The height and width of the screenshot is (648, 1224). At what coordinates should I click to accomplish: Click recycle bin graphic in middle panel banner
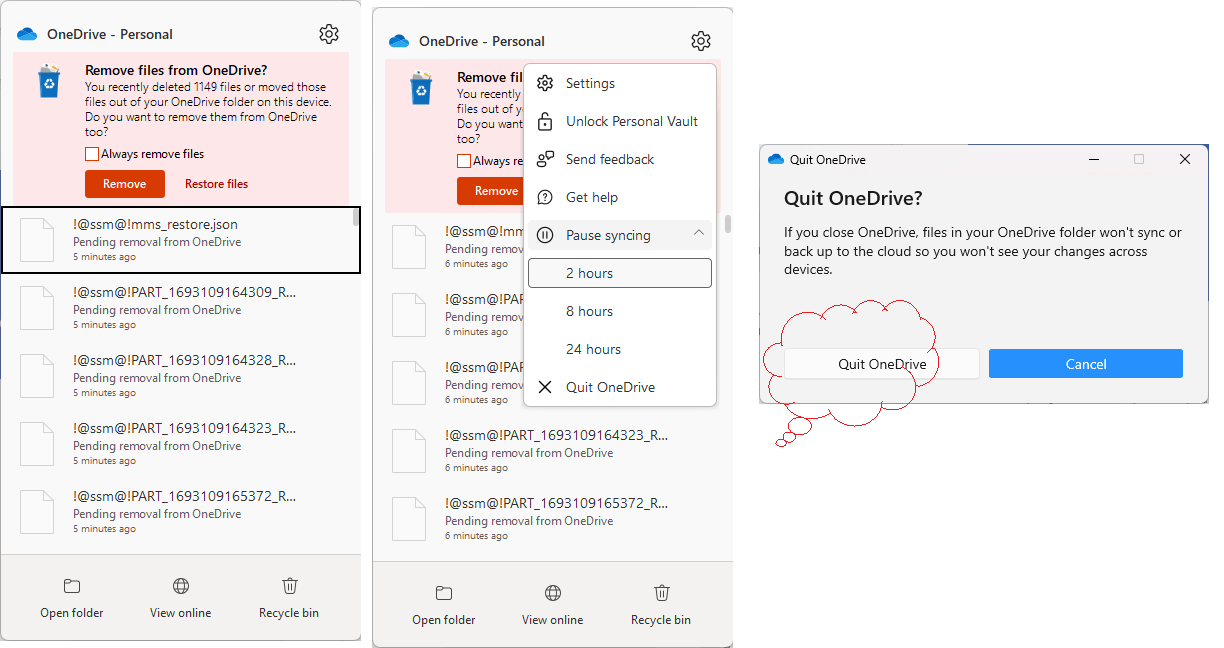[x=421, y=87]
